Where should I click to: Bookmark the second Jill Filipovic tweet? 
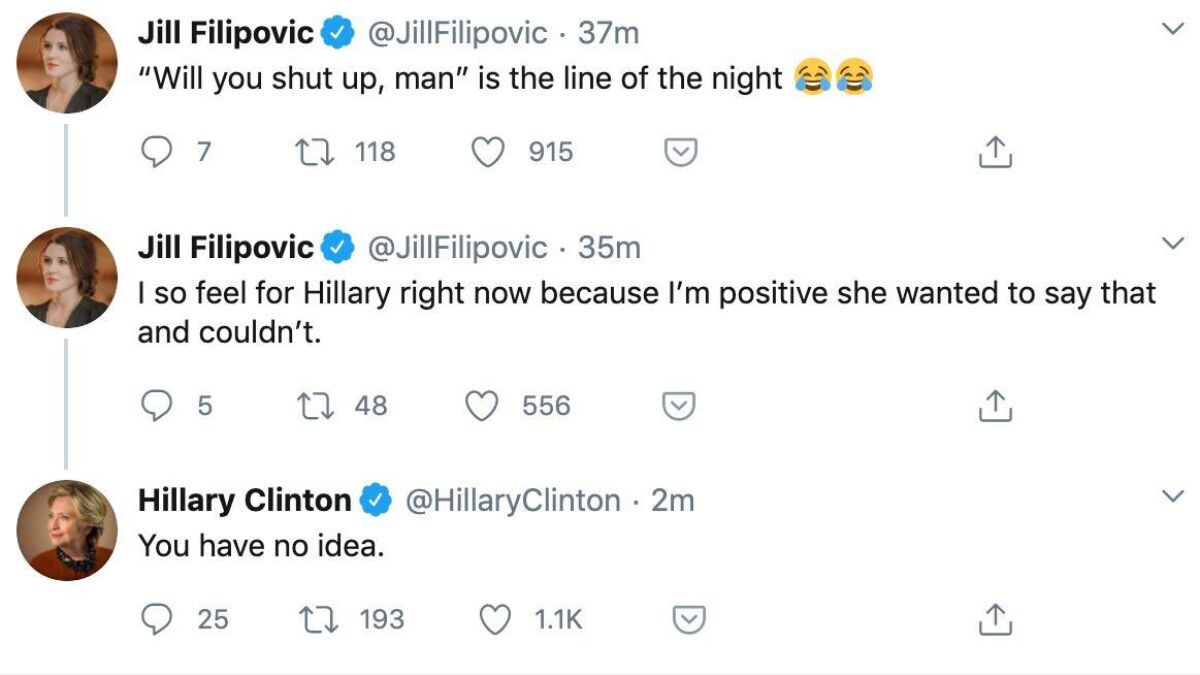click(680, 405)
